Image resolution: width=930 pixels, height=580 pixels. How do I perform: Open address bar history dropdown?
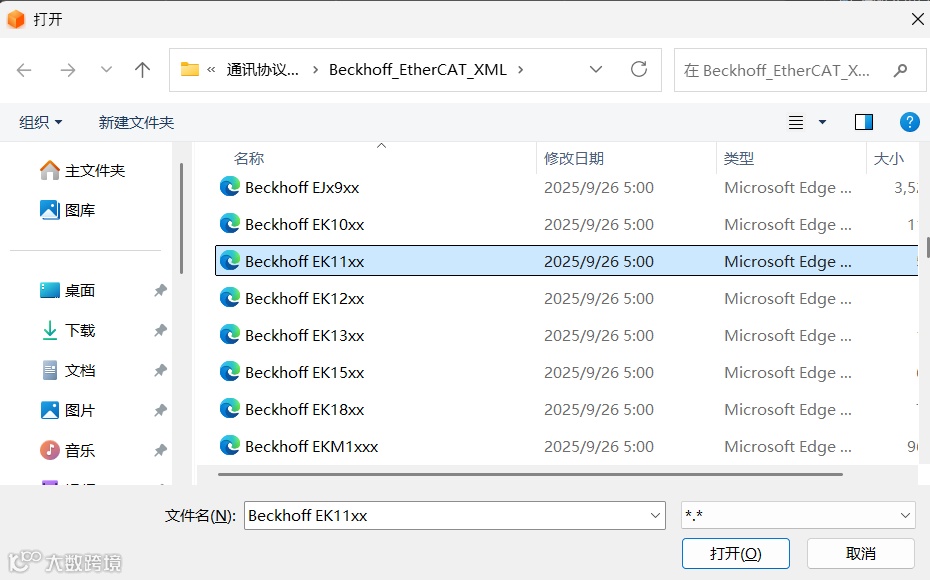596,69
